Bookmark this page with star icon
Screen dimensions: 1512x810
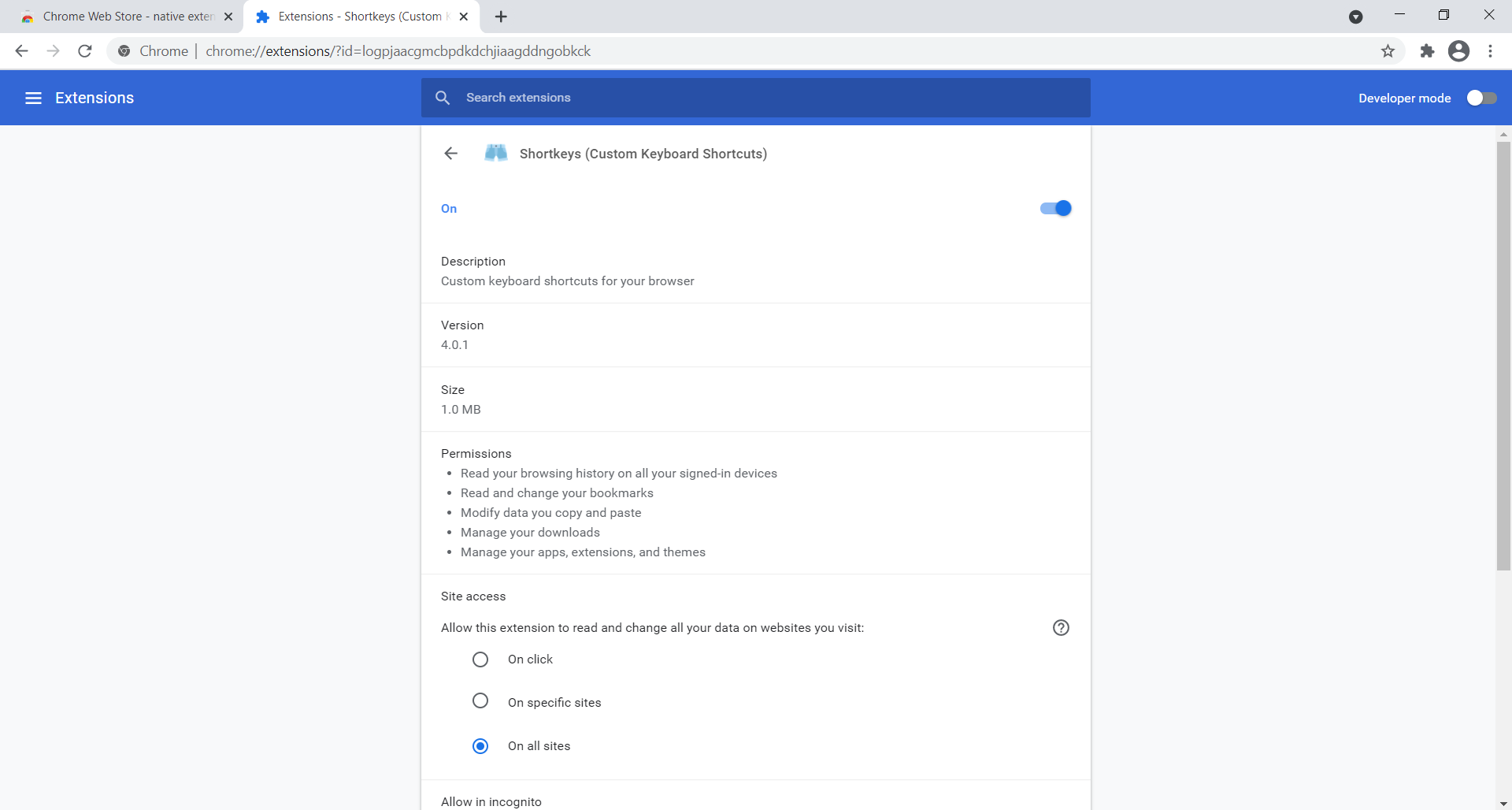click(1388, 51)
